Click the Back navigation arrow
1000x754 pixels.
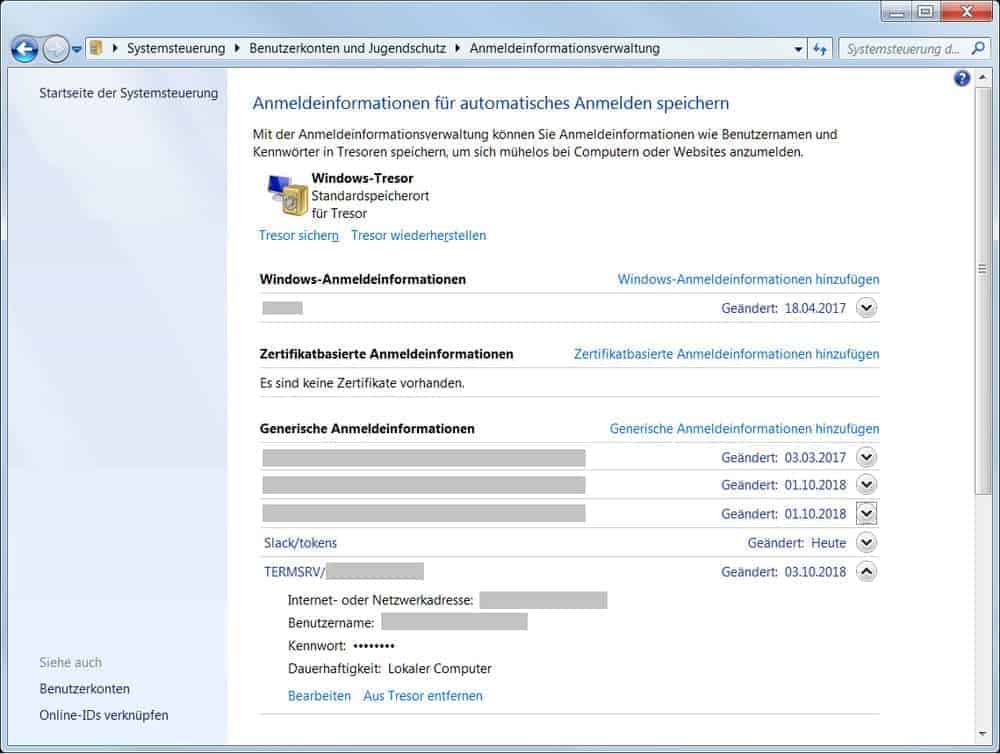coord(25,48)
